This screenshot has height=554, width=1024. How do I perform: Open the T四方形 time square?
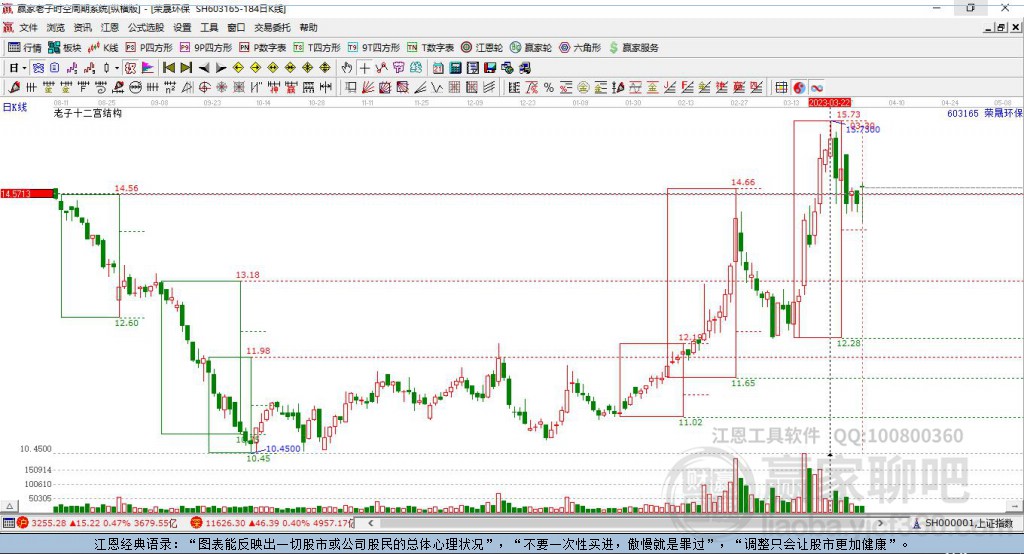tap(317, 48)
